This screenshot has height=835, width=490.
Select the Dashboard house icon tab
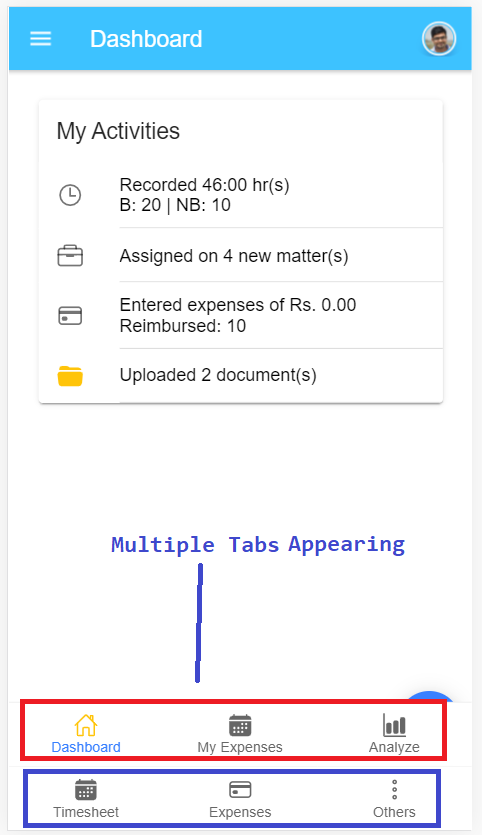86,725
